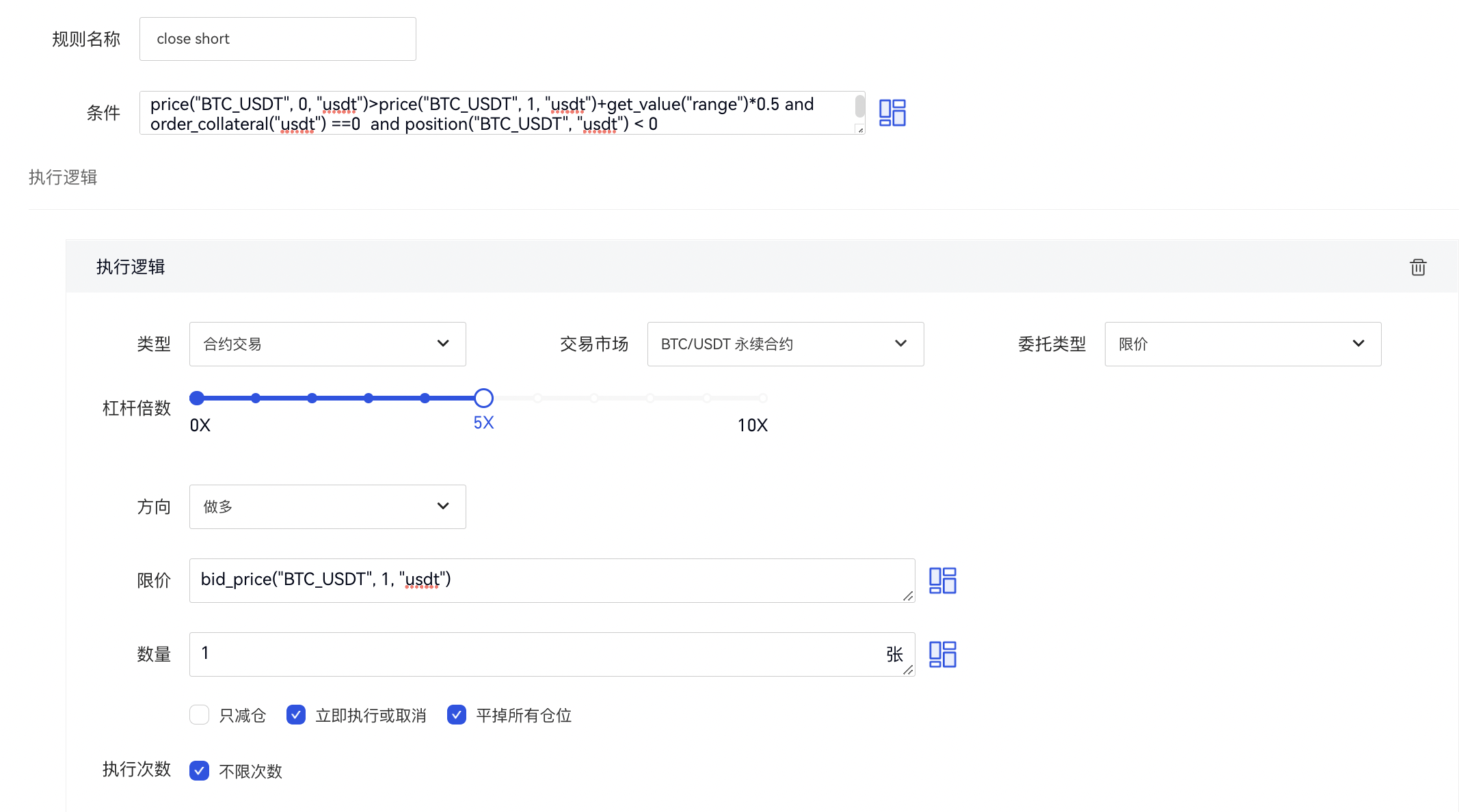Open the 方向 dropdown showing 做多
This screenshot has width=1459, height=812.
pyautogui.click(x=327, y=506)
